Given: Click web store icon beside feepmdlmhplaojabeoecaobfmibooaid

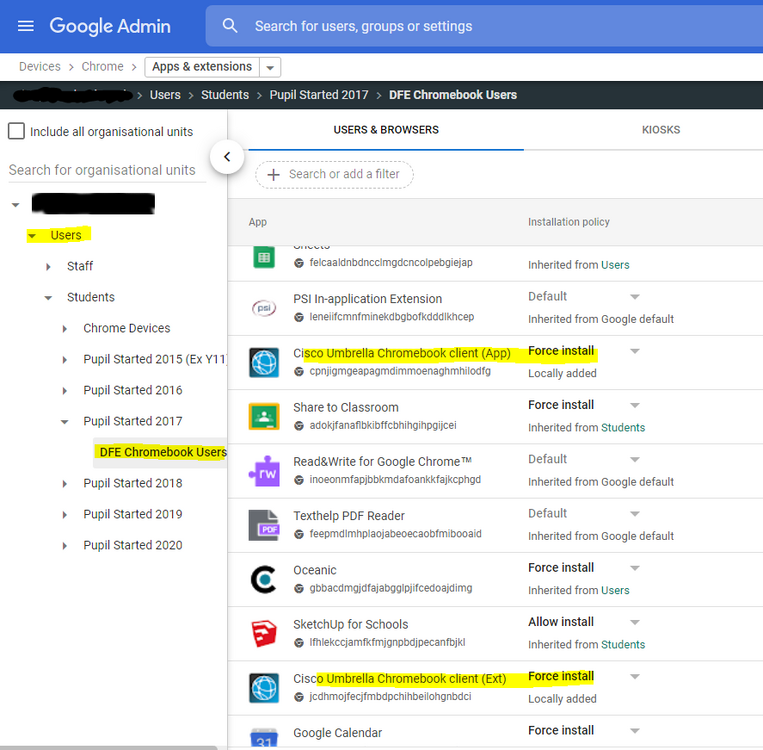Looking at the screenshot, I should tap(299, 534).
